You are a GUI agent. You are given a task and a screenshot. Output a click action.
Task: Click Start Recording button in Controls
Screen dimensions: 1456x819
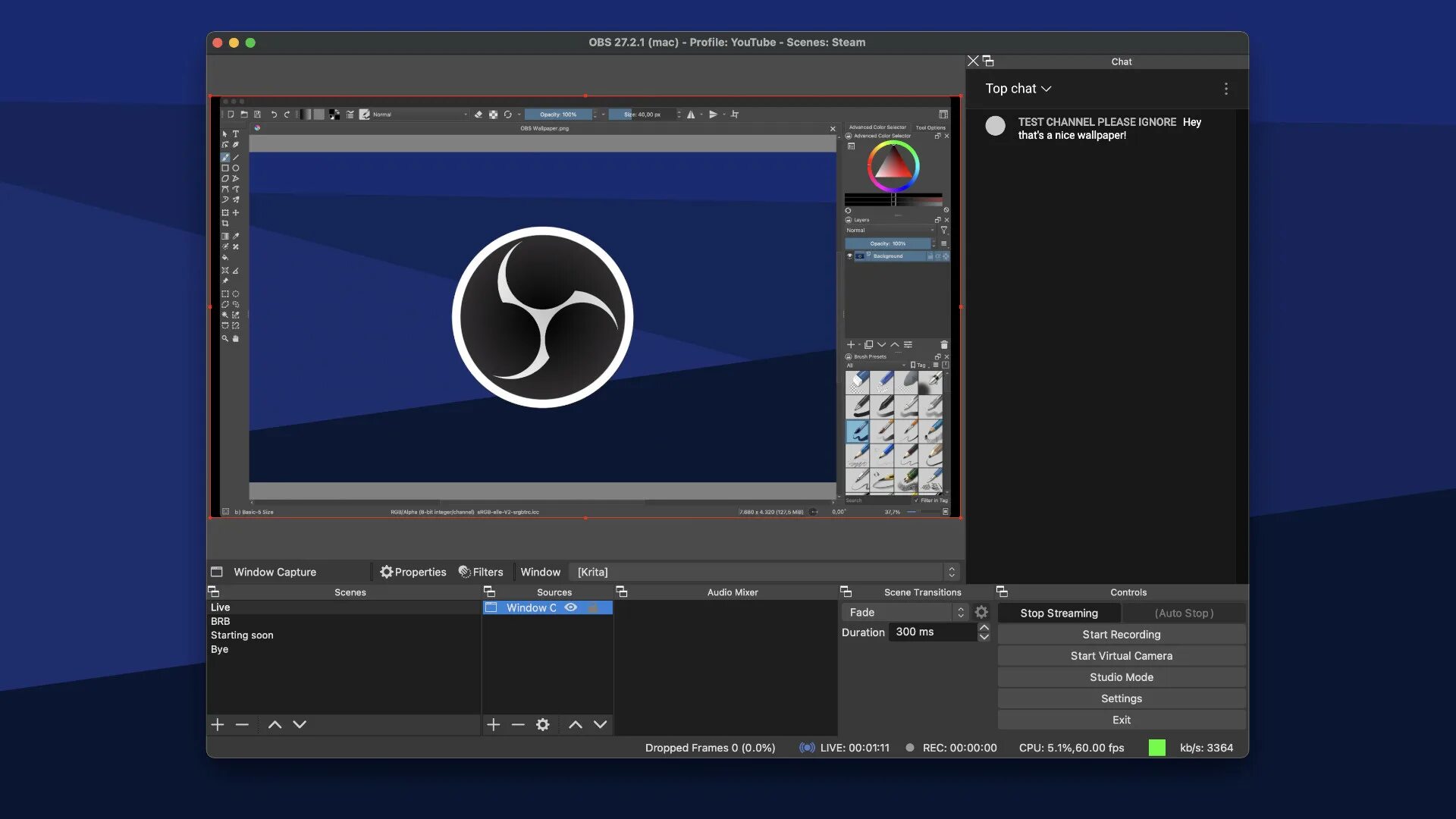point(1121,634)
